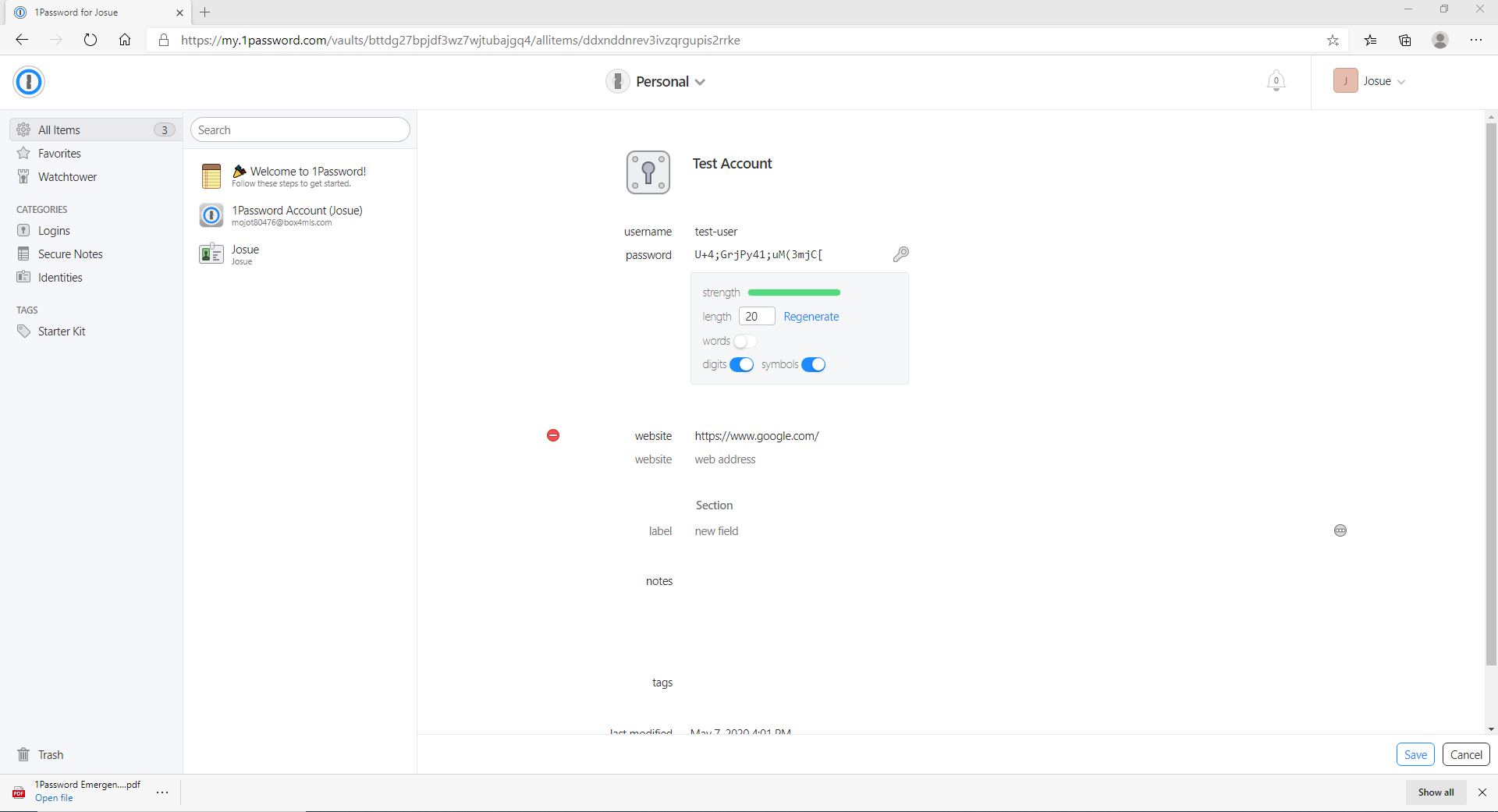Click Josue's avatar icon

tap(1345, 81)
